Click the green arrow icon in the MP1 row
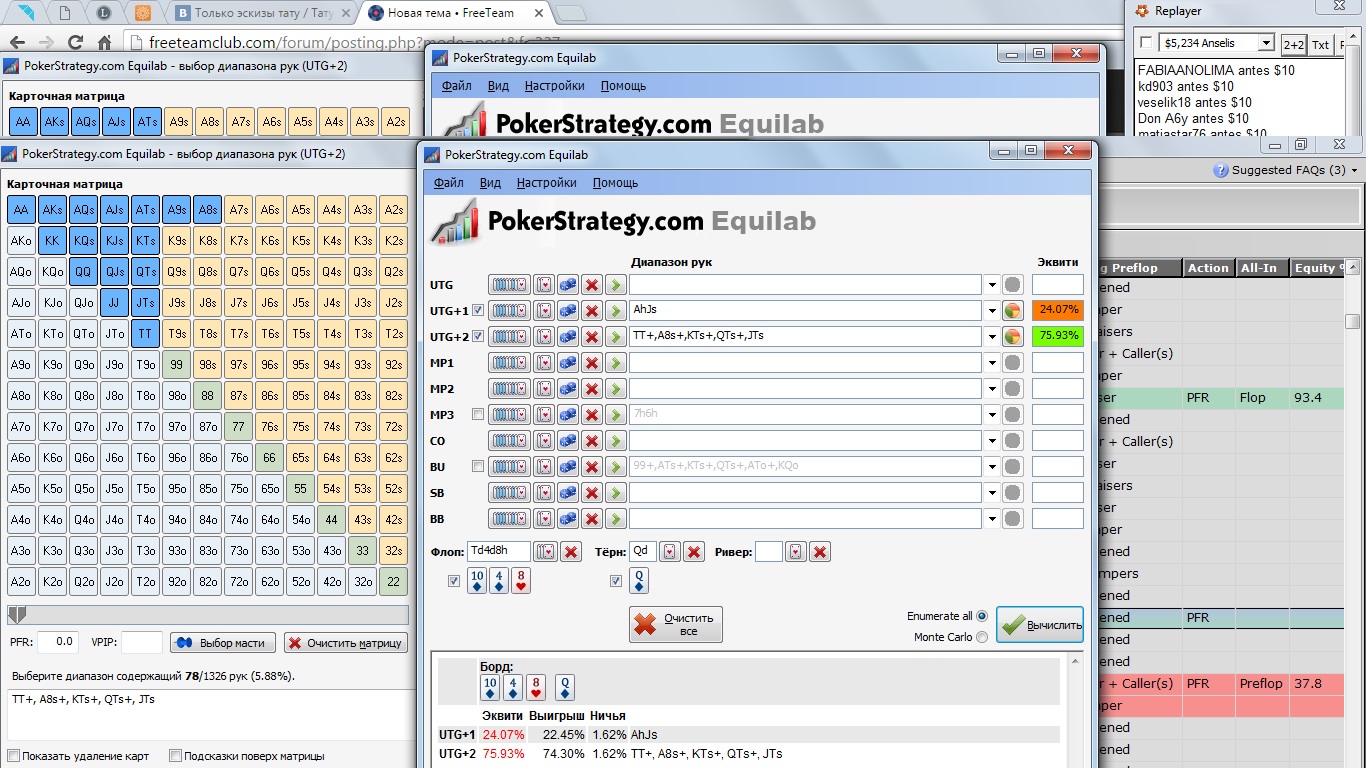This screenshot has height=768, width=1366. click(x=616, y=363)
